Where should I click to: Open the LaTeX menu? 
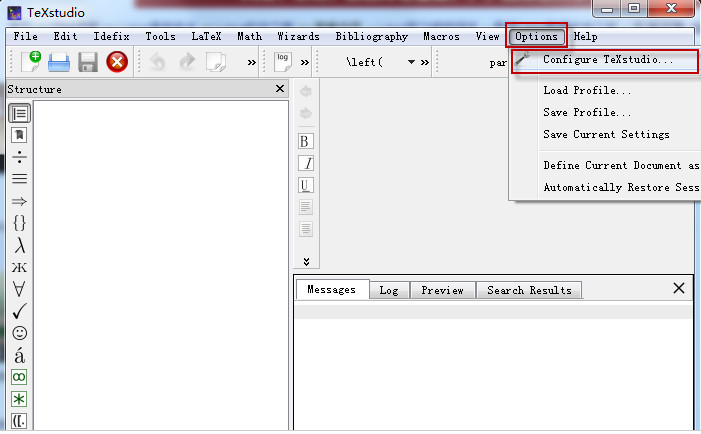point(207,36)
